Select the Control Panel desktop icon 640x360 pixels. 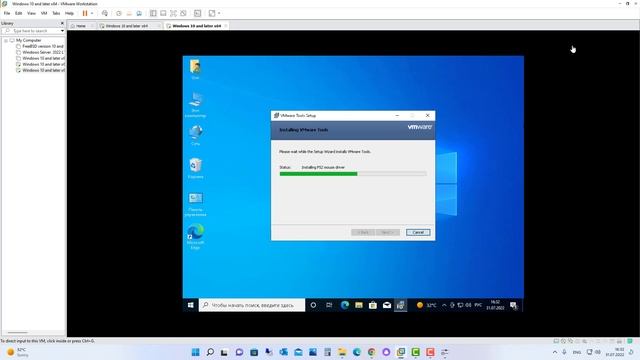pyautogui.click(x=196, y=204)
